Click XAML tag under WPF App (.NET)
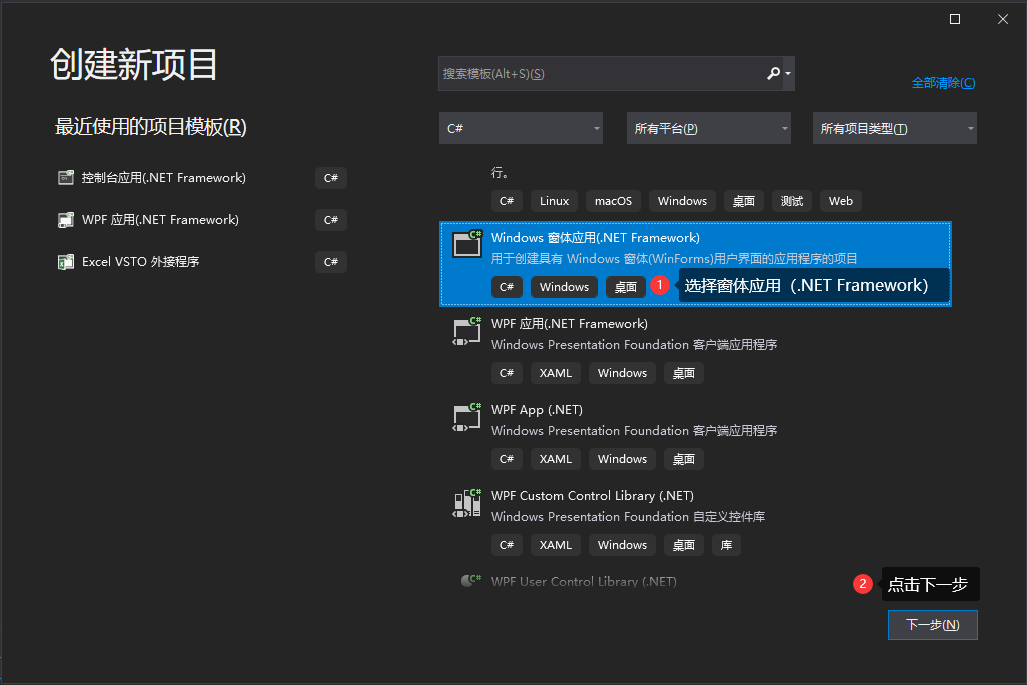1027x685 pixels. pyautogui.click(x=555, y=458)
